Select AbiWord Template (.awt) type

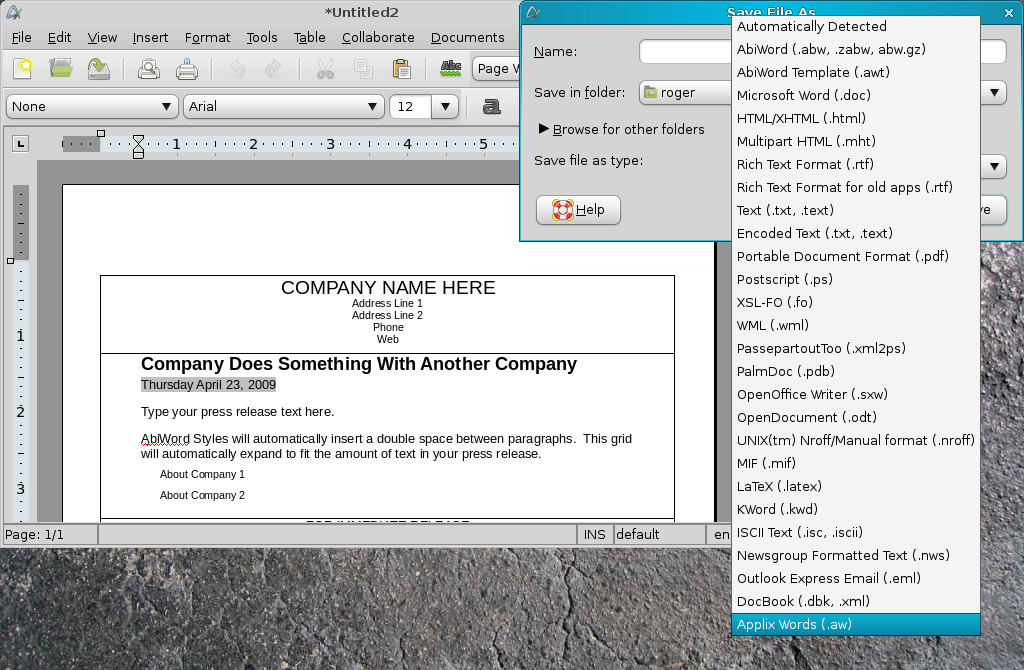(856, 72)
